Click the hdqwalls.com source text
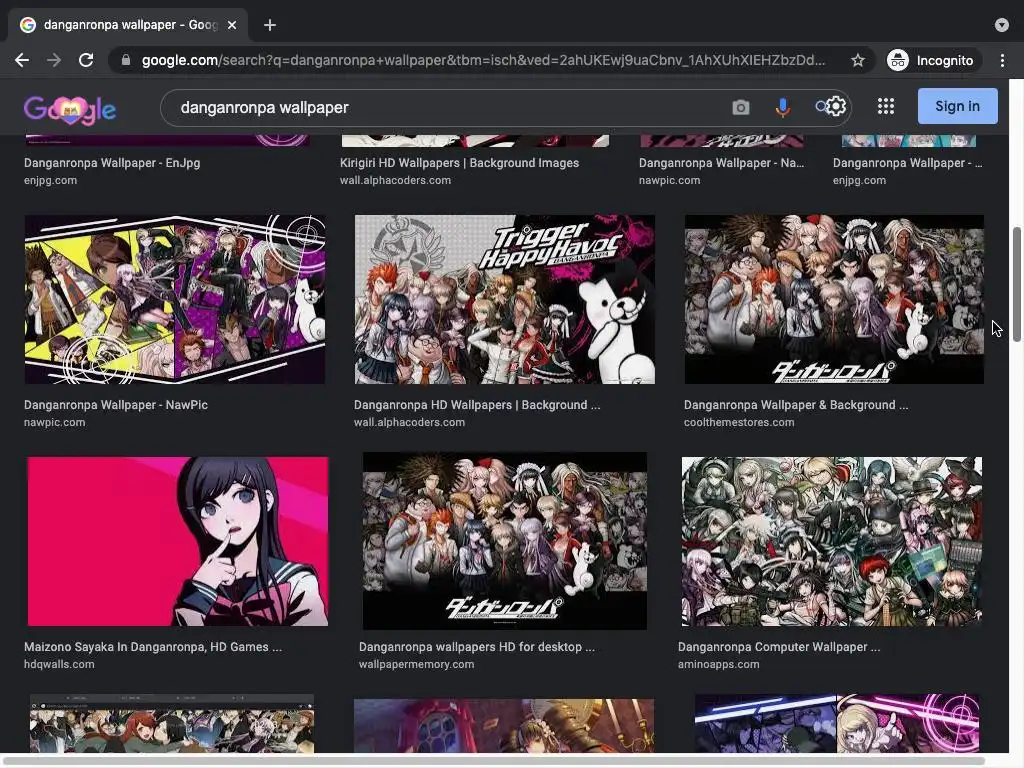 pyautogui.click(x=59, y=664)
